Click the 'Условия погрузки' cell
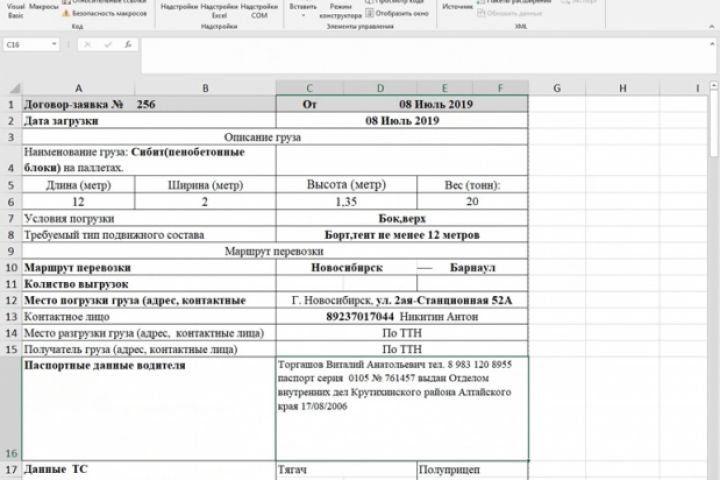This screenshot has width=720, height=480. (149, 218)
